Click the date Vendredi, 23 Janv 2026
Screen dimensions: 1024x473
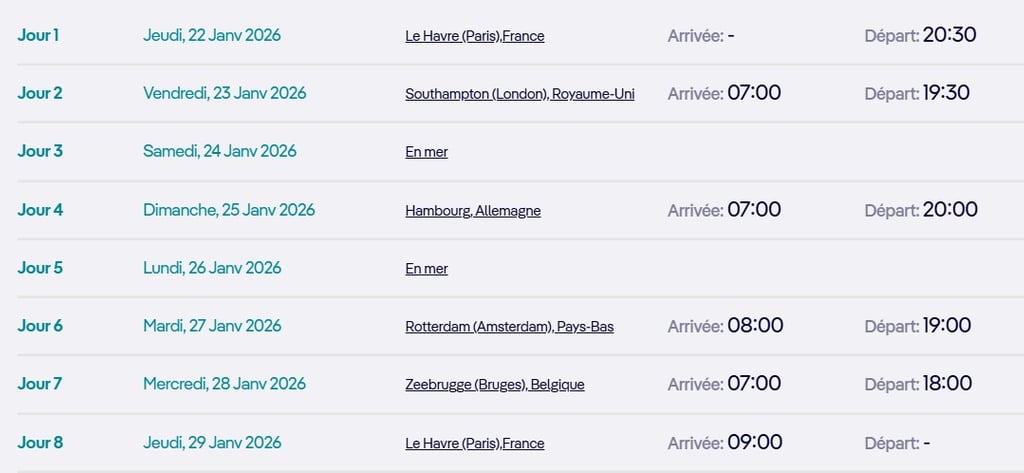(224, 93)
